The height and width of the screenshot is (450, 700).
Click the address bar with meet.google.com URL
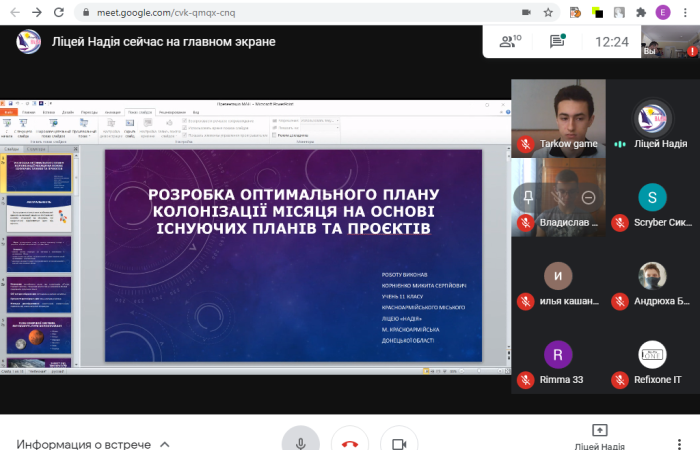click(300, 13)
